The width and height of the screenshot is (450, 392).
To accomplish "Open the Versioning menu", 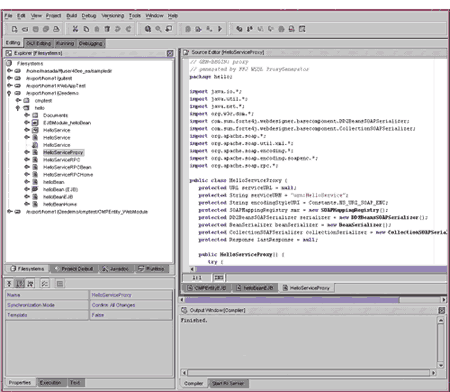I will click(x=112, y=16).
